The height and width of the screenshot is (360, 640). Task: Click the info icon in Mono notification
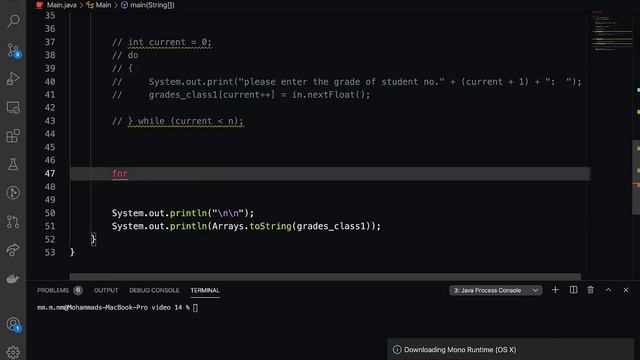(397, 349)
